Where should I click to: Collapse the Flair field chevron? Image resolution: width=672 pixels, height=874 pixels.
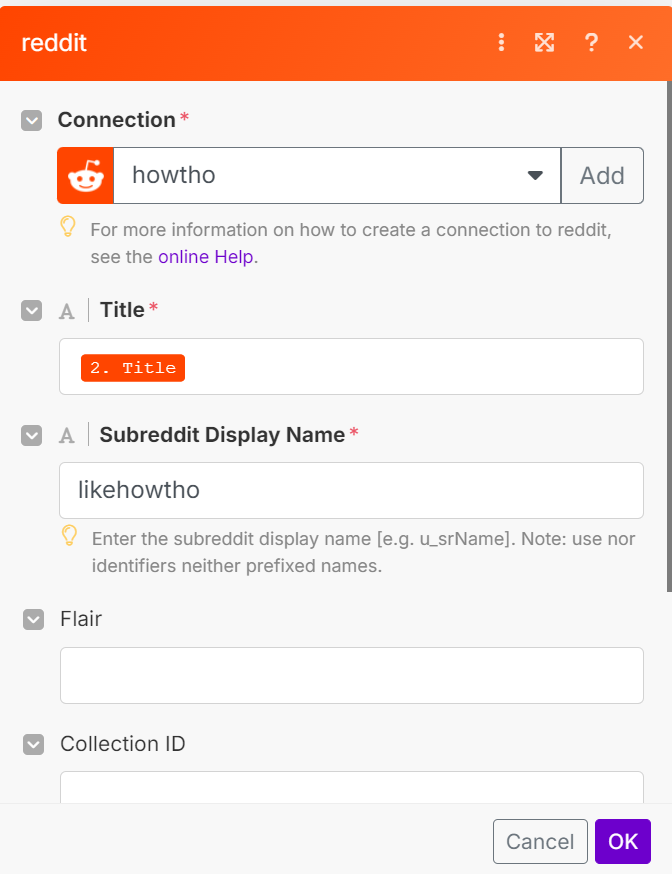(33, 619)
